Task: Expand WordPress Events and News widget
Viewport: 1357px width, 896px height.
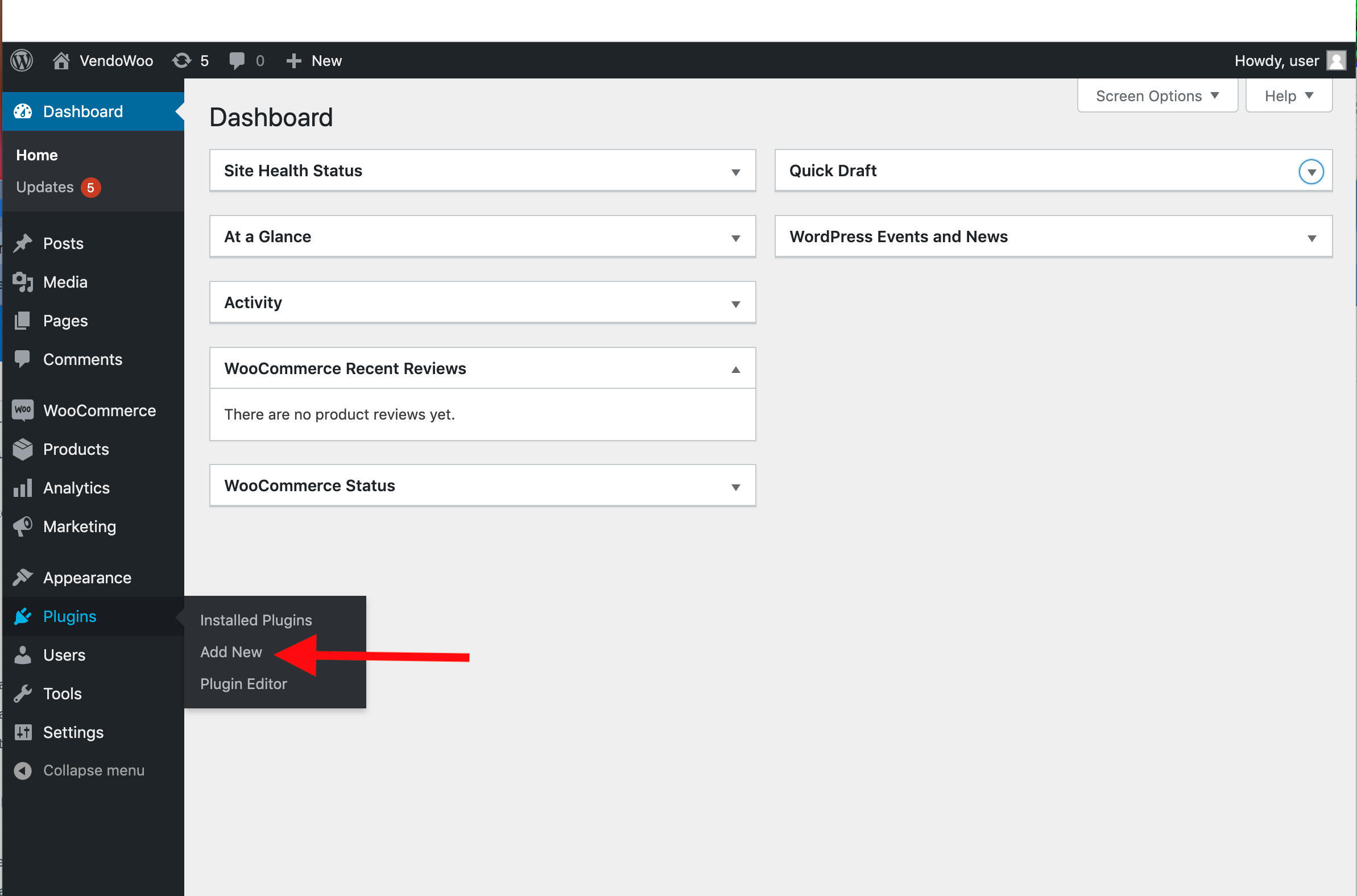Action: [1312, 237]
